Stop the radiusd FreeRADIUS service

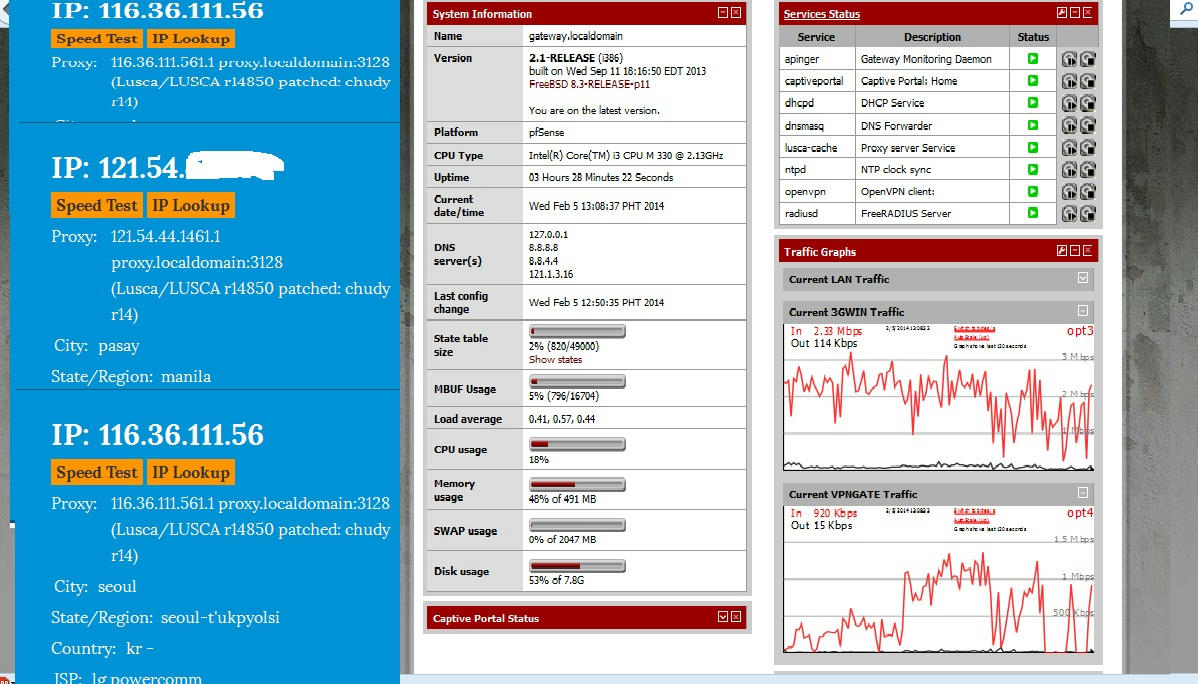pos(1087,214)
